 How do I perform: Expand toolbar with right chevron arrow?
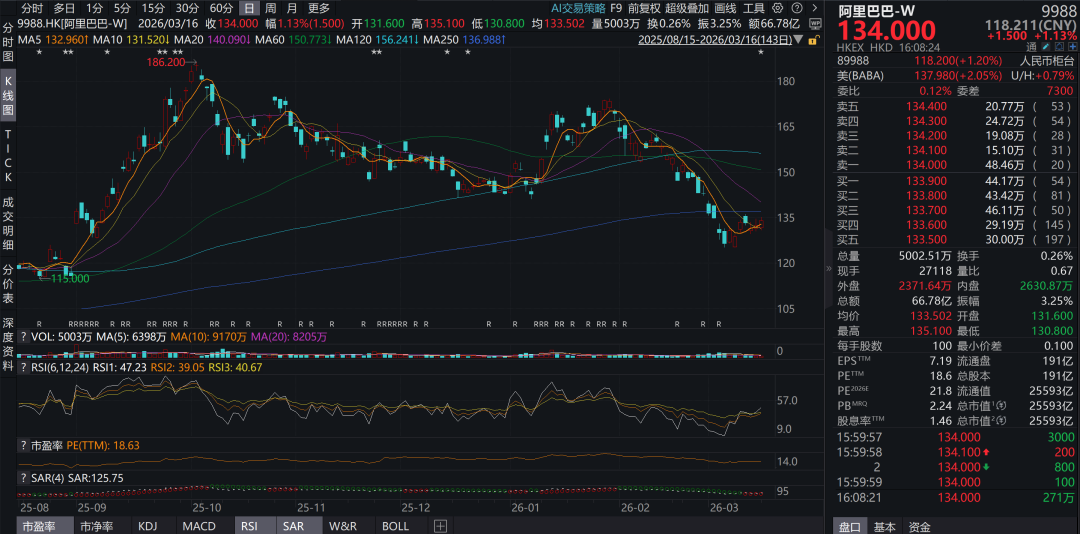pyautogui.click(x=816, y=8)
